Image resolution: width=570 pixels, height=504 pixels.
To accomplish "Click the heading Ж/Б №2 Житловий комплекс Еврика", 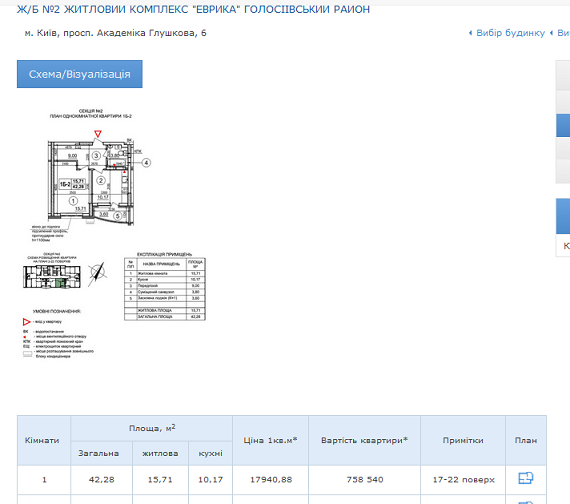I will [x=193, y=9].
